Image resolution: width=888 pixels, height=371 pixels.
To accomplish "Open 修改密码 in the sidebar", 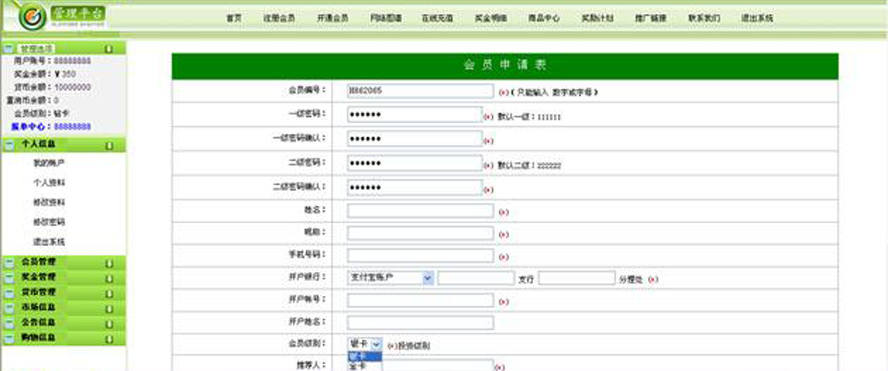I will pyautogui.click(x=49, y=222).
